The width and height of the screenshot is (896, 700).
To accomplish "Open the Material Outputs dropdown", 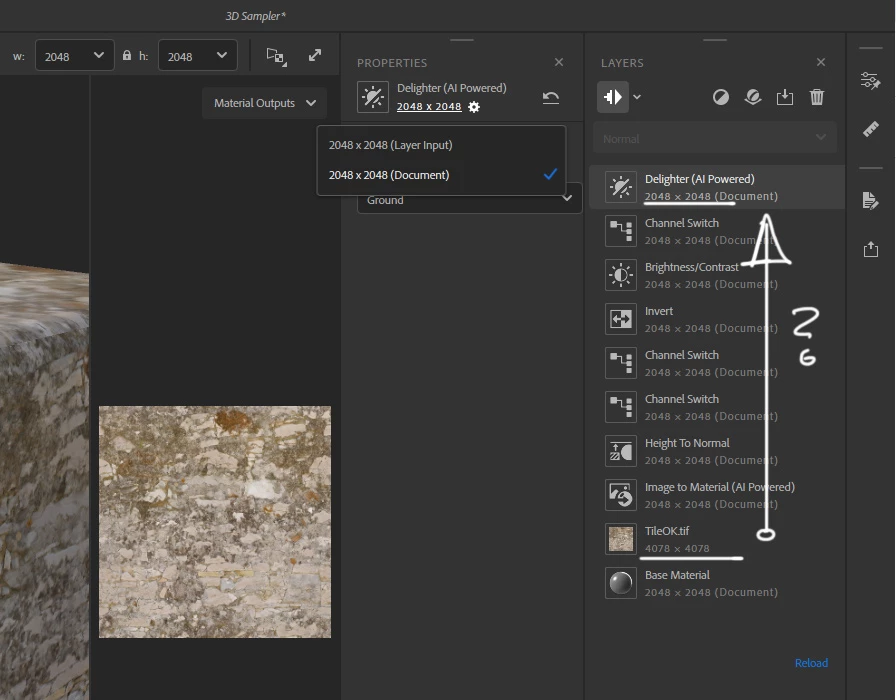I will [265, 103].
